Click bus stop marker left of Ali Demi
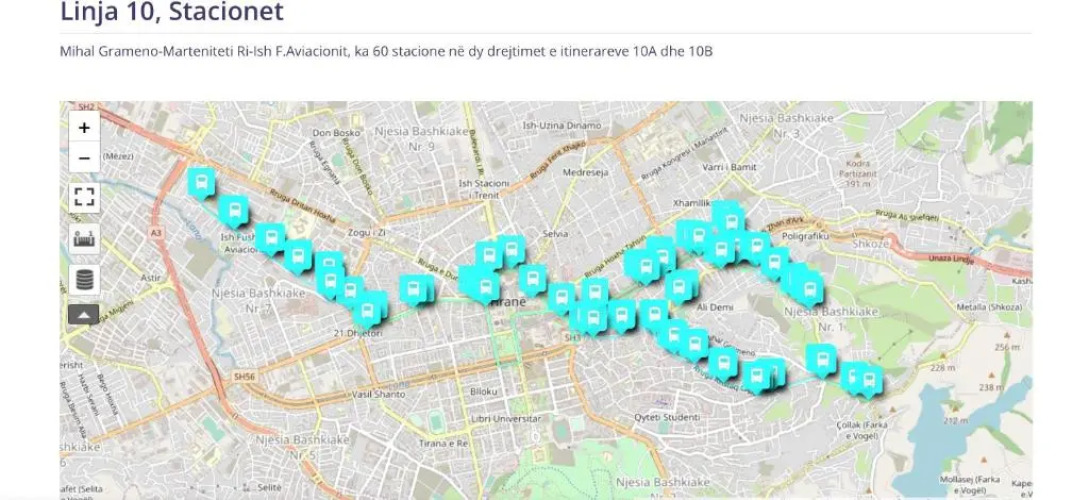This screenshot has width=1089, height=500. pos(680,287)
